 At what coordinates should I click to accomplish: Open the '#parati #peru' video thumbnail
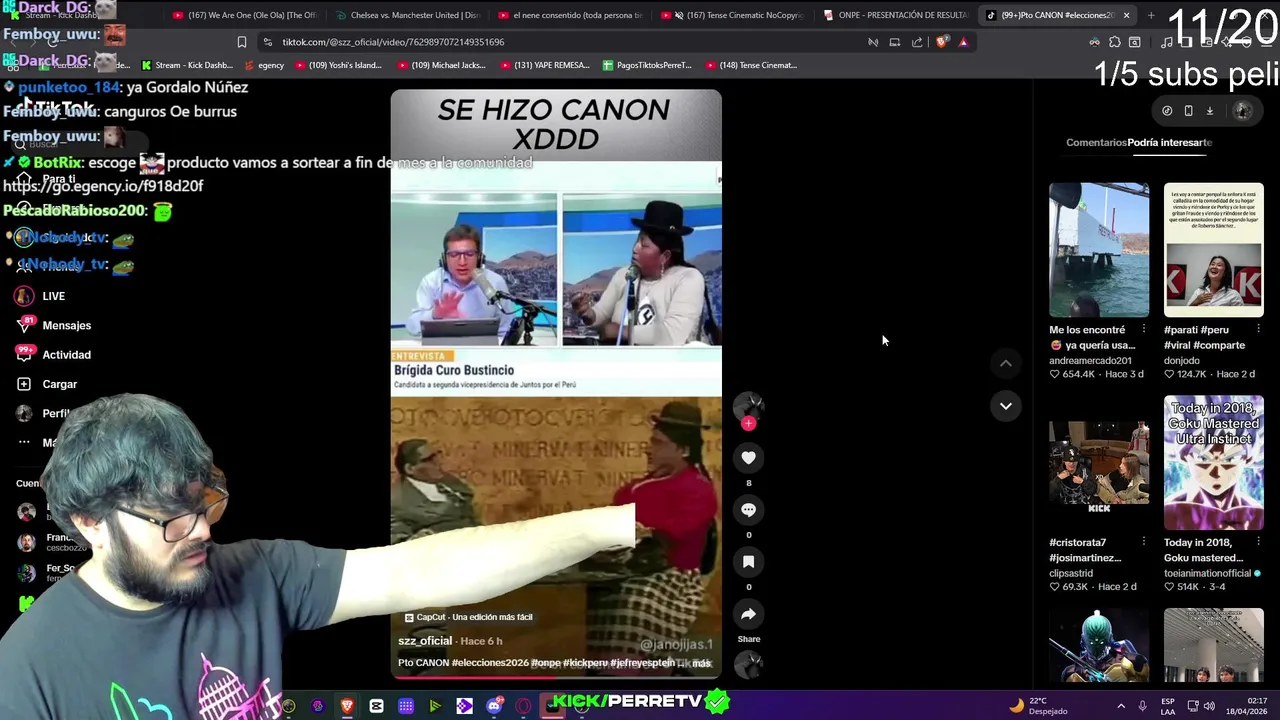coord(1214,249)
